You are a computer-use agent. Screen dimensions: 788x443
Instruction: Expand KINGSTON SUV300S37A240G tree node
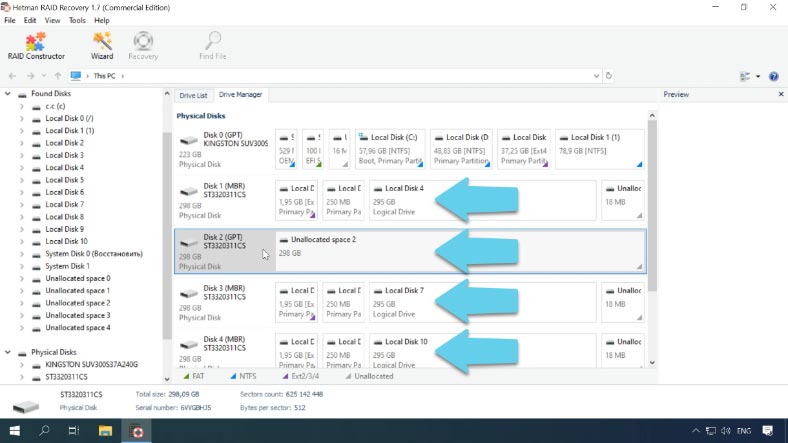pos(22,365)
